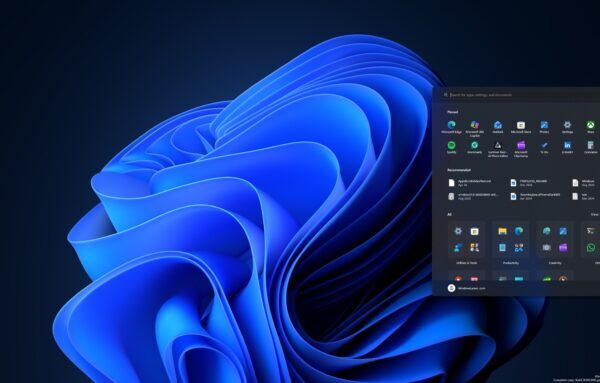
Task: Open File Explorer icon in Productivity folder
Action: tap(502, 231)
